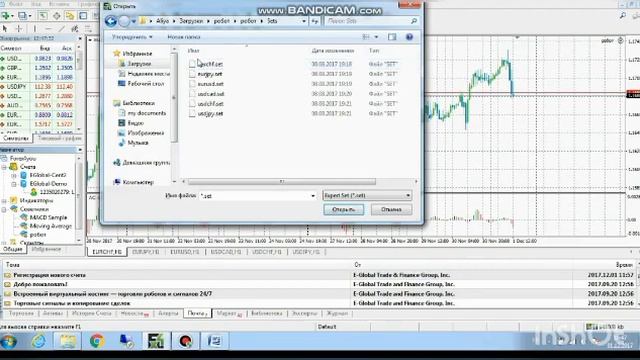Click the Help icon in Open dialog
The width and height of the screenshot is (640, 360).
pyautogui.click(x=409, y=37)
